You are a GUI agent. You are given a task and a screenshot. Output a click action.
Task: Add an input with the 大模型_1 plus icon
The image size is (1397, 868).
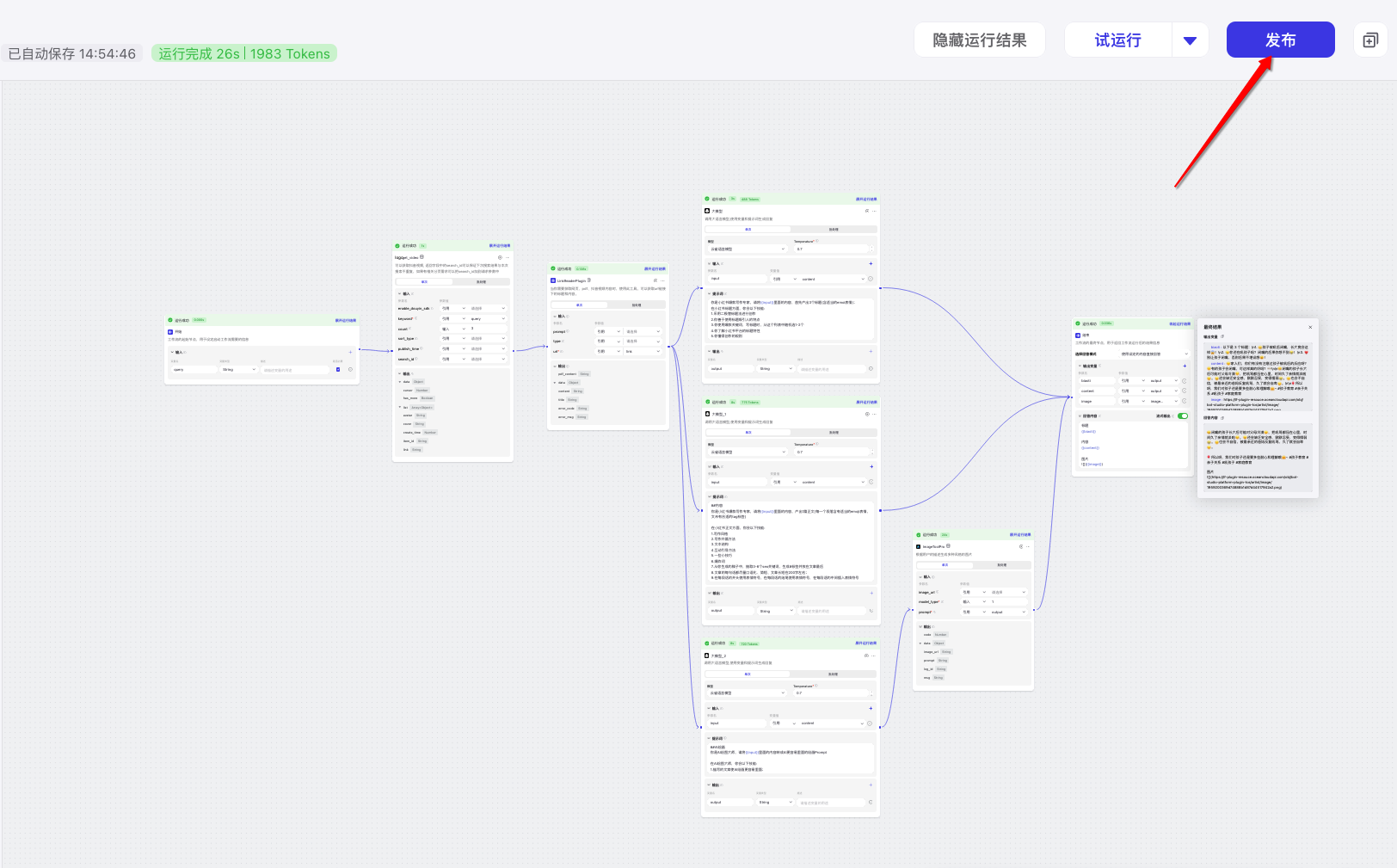point(871,466)
